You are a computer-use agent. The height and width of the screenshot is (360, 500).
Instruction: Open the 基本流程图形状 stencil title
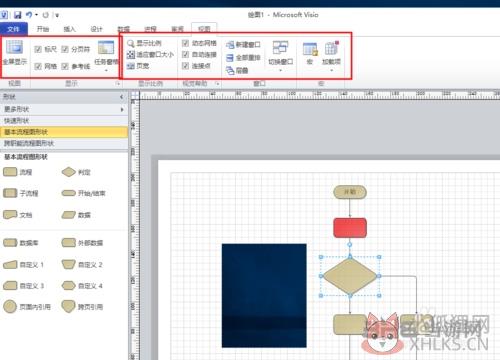coord(64,132)
